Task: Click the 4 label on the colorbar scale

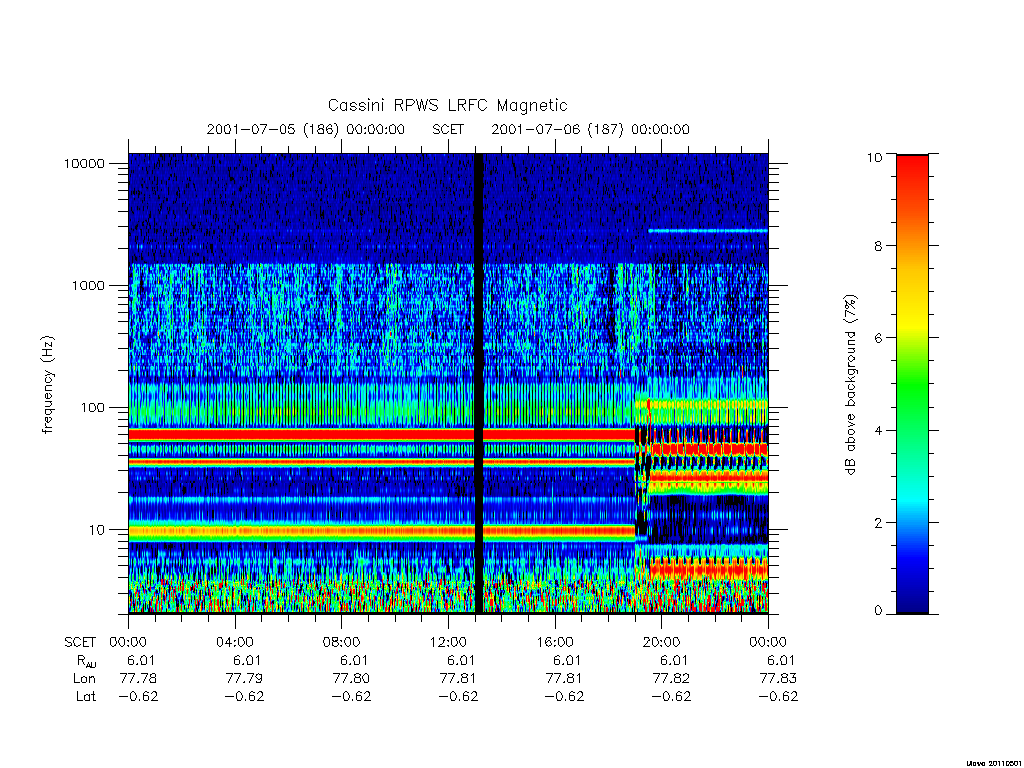Action: pyautogui.click(x=878, y=430)
